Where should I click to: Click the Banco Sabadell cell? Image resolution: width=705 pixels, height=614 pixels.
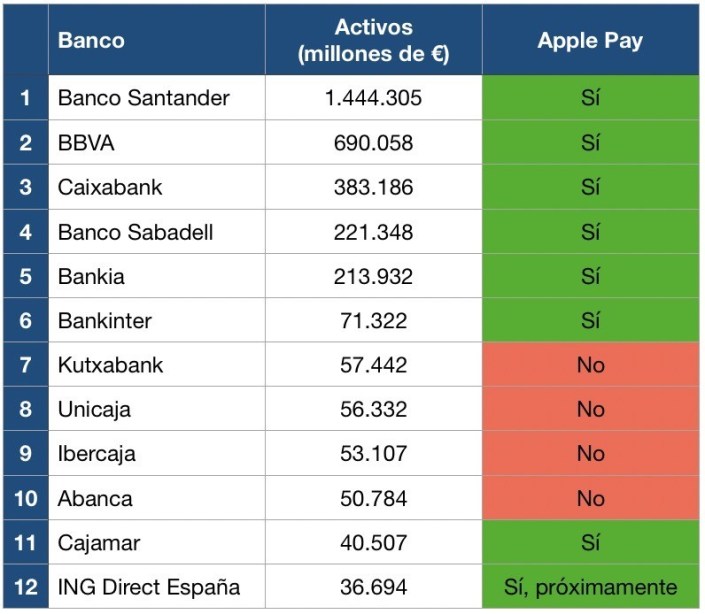pyautogui.click(x=135, y=233)
